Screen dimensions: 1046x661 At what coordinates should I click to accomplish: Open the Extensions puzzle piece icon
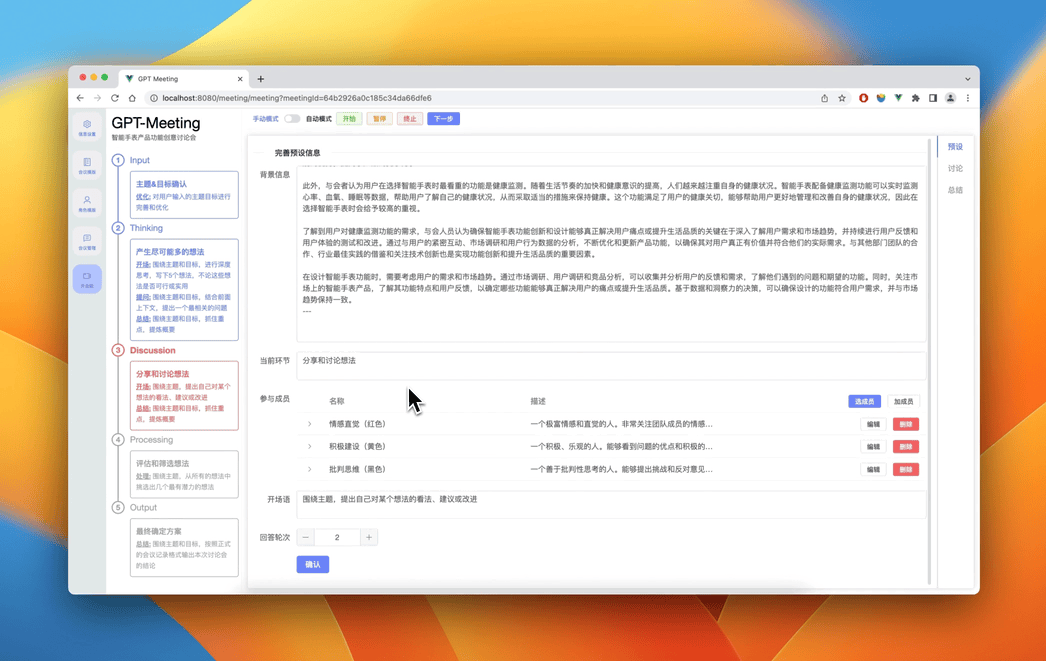[915, 98]
